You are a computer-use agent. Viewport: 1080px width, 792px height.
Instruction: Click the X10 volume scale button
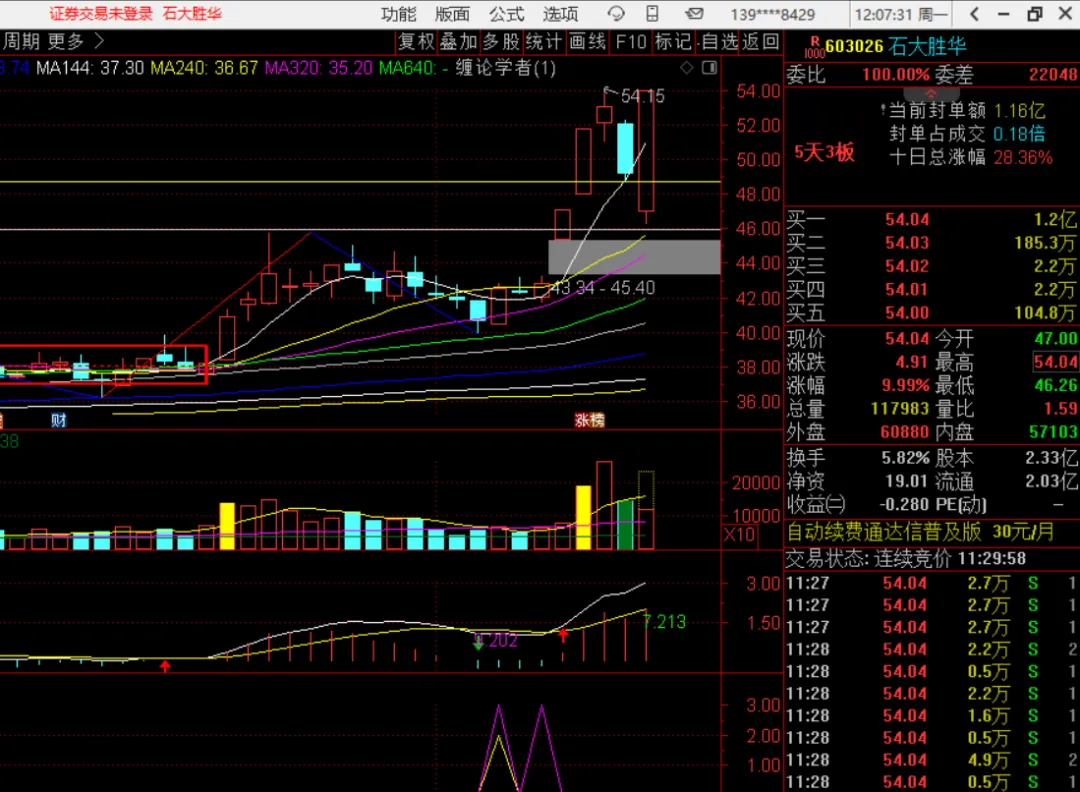tap(739, 534)
